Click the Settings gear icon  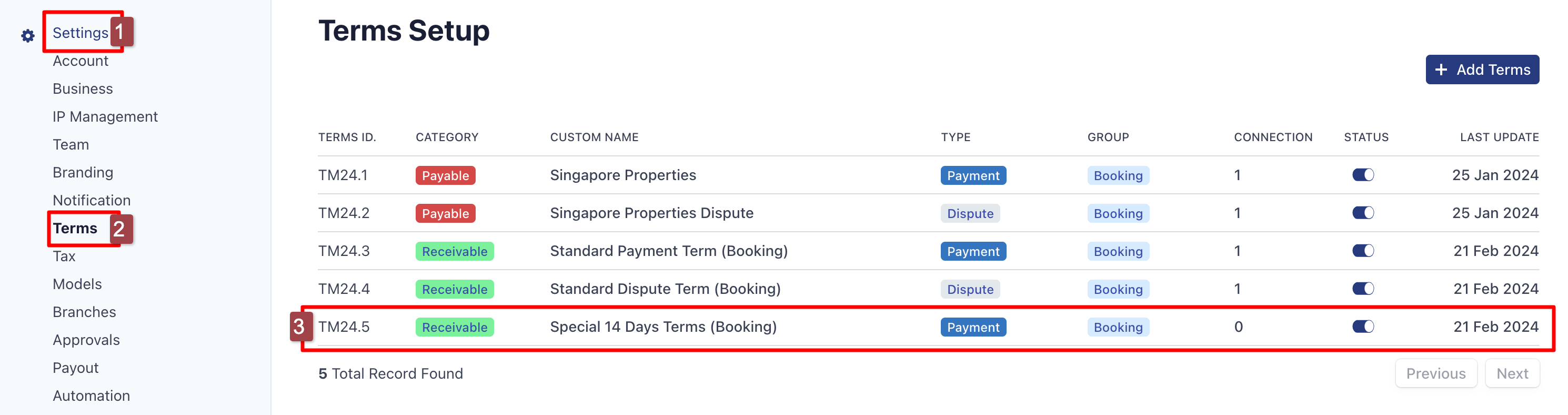tap(27, 36)
